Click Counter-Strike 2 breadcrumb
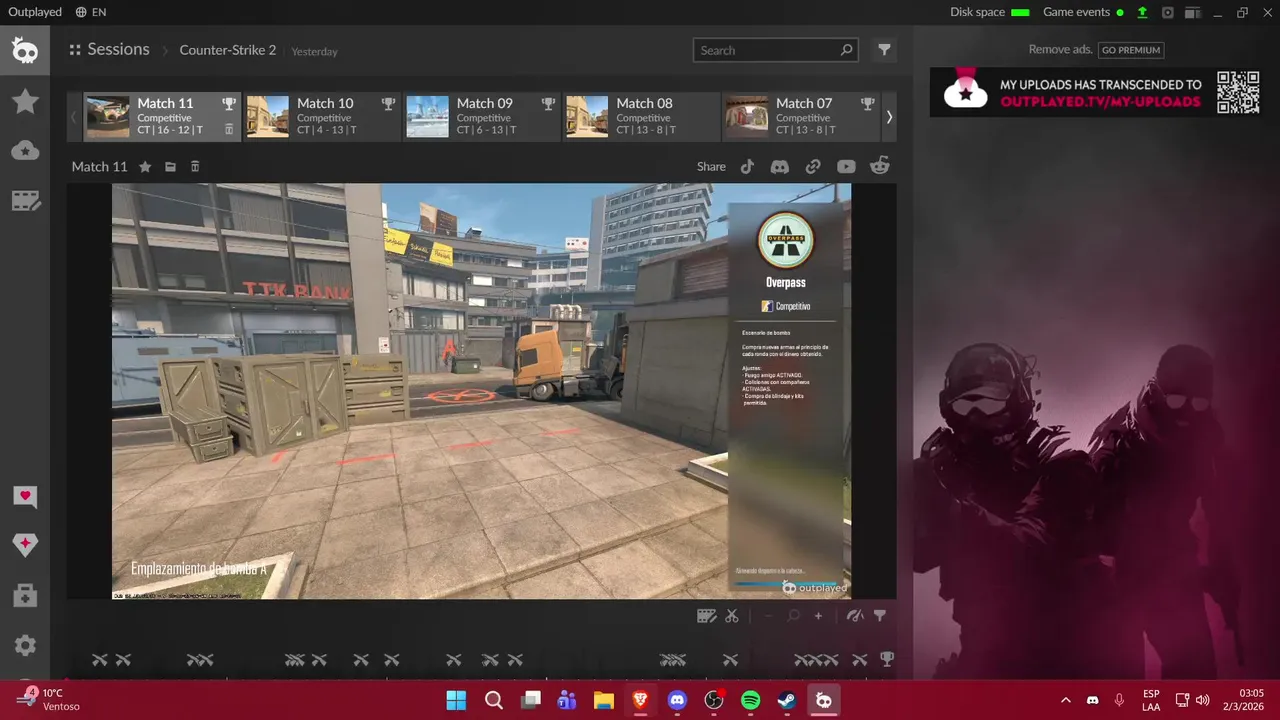 [x=227, y=50]
